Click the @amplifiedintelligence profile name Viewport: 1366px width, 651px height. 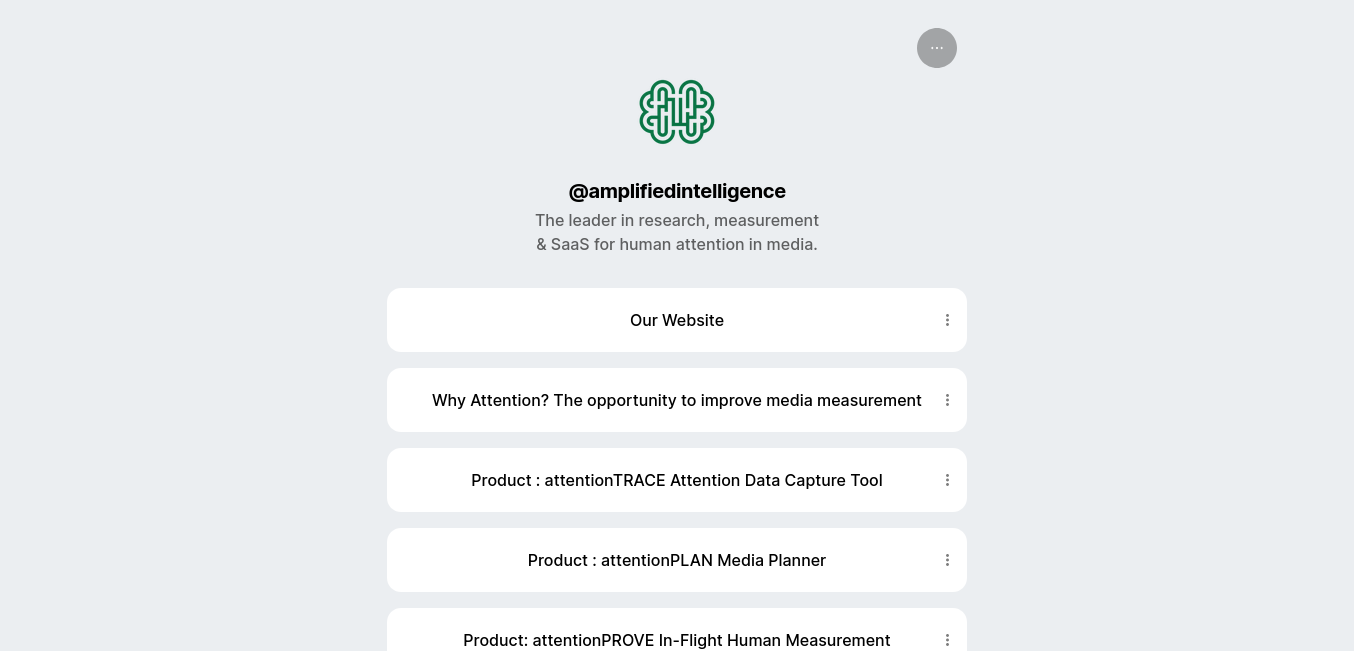coord(677,191)
